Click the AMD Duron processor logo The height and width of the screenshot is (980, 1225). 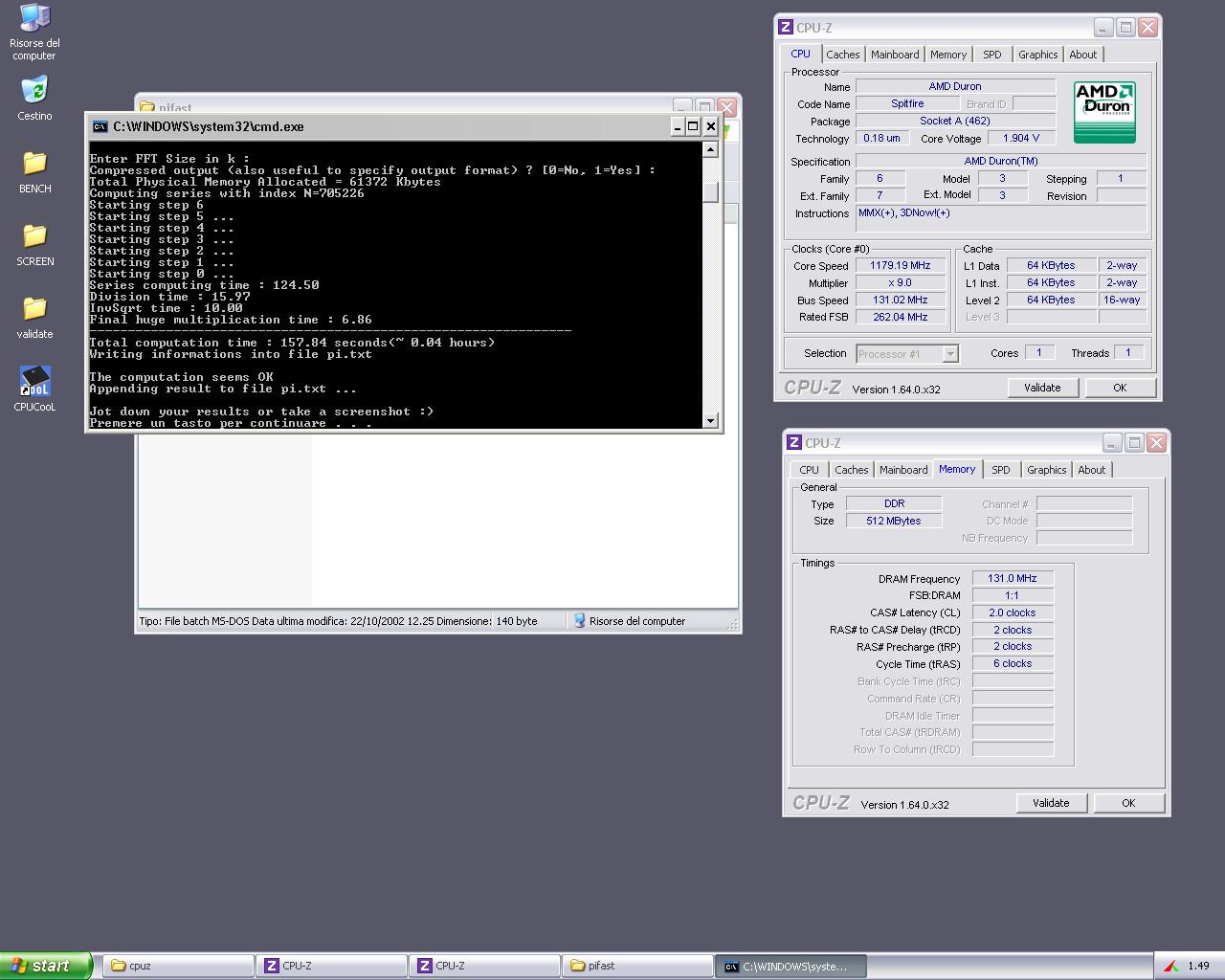(x=1104, y=113)
